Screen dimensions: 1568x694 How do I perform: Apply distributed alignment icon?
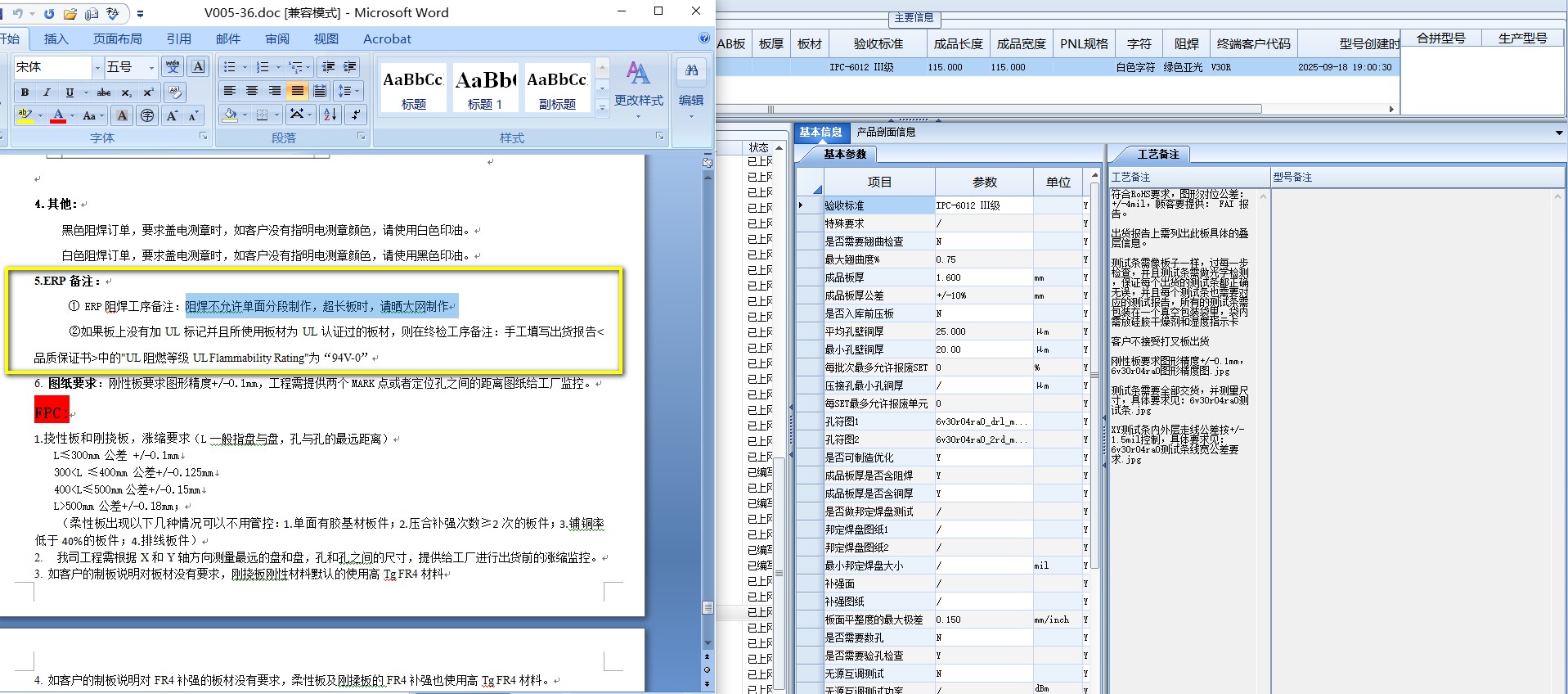320,91
